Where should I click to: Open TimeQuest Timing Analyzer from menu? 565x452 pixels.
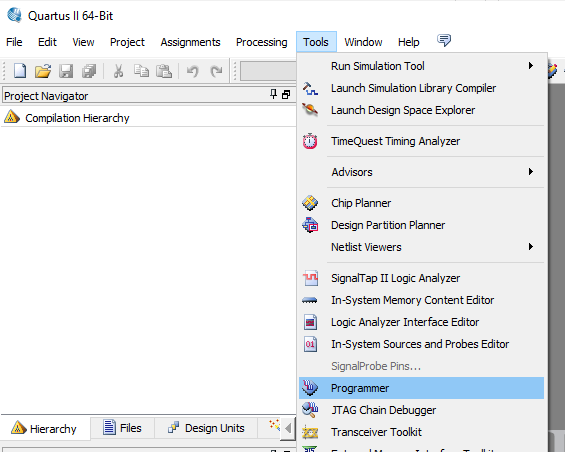coord(421,141)
